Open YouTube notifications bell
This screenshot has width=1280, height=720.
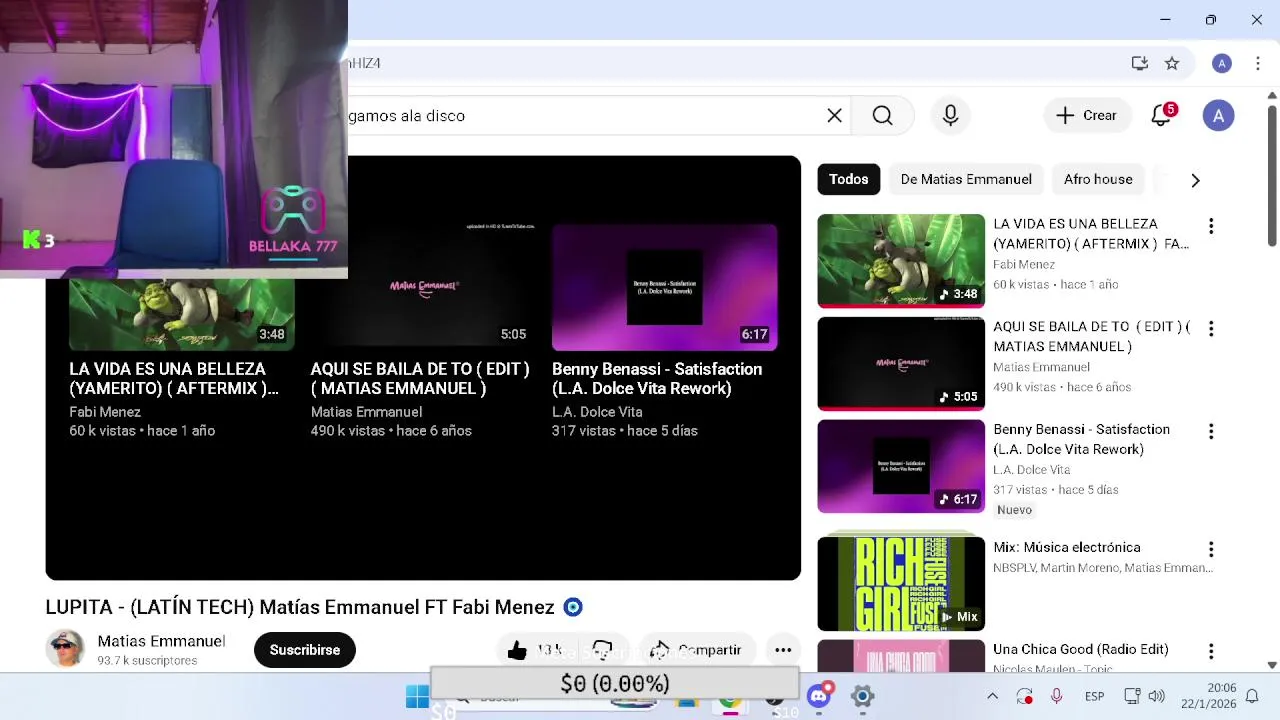(x=1161, y=116)
